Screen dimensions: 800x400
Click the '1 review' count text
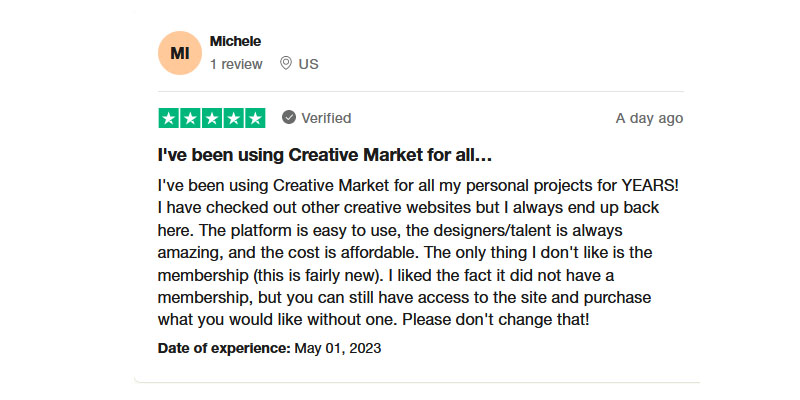pos(236,64)
